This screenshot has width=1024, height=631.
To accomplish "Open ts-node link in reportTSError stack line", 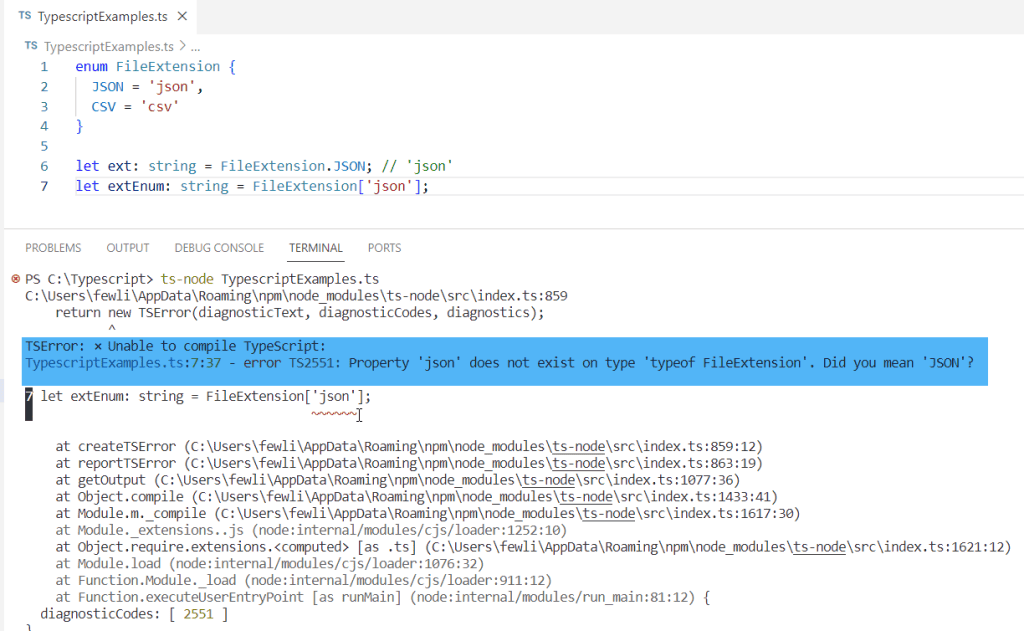I will (x=579, y=463).
